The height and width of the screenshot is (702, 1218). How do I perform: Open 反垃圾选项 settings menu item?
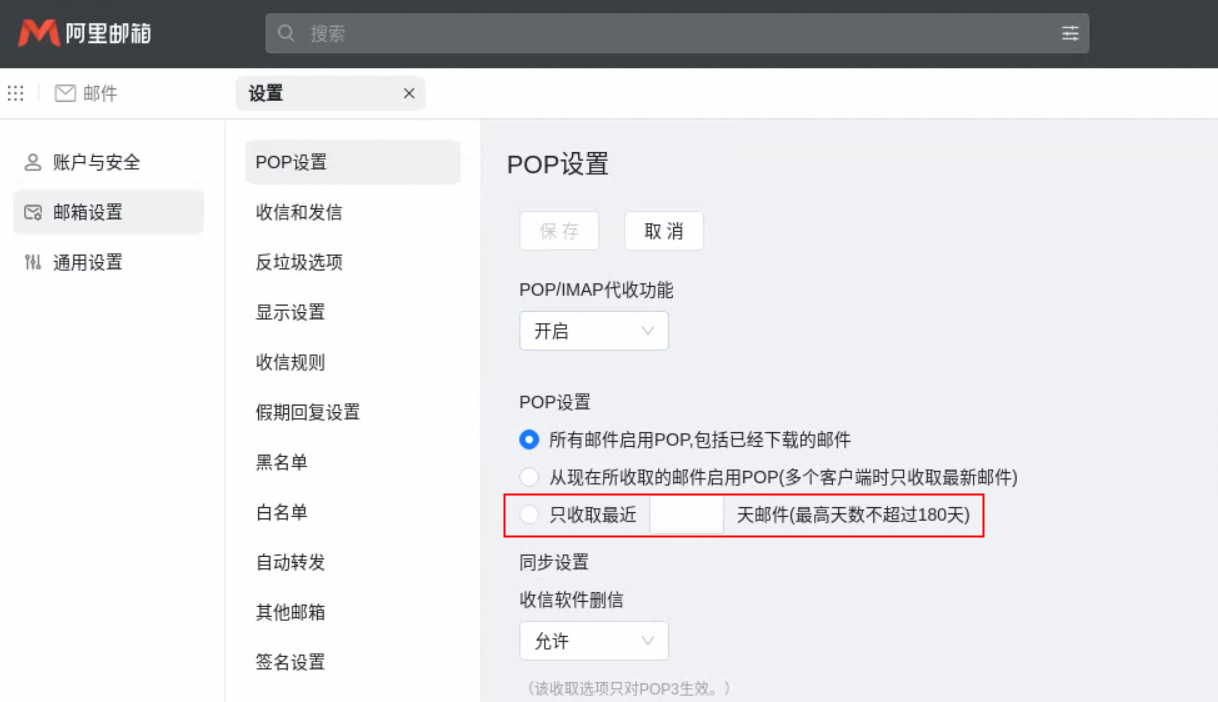299,262
